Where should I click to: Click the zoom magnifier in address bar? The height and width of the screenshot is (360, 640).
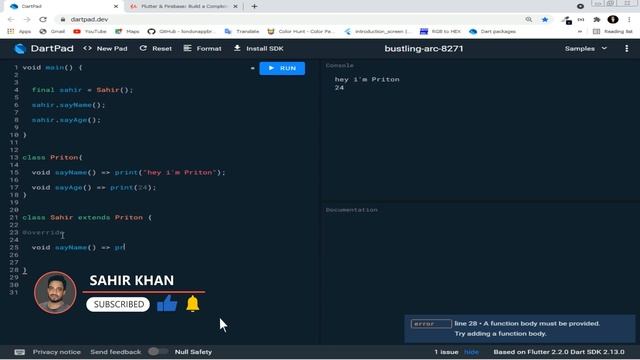(529, 19)
